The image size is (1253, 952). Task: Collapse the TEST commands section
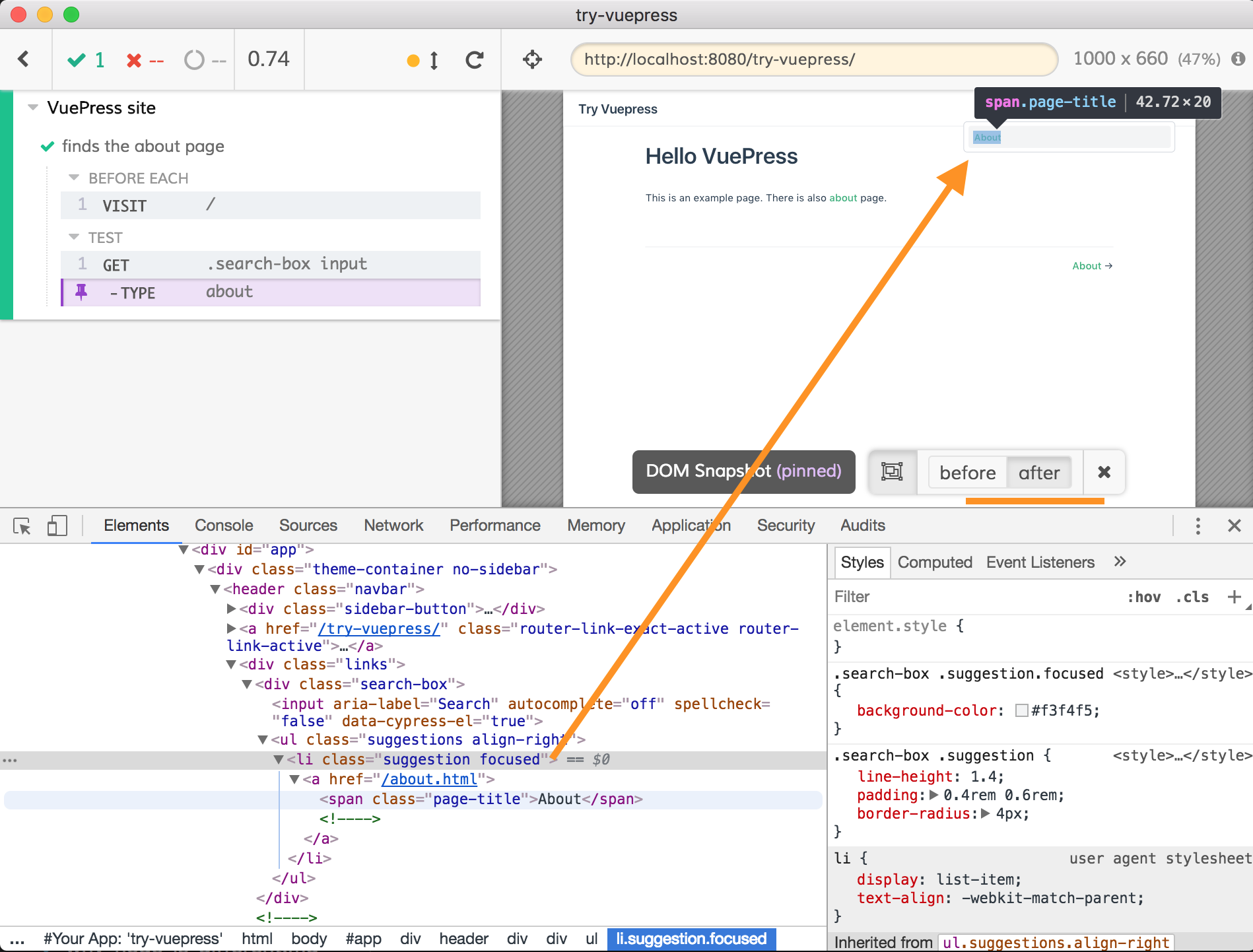click(x=74, y=236)
